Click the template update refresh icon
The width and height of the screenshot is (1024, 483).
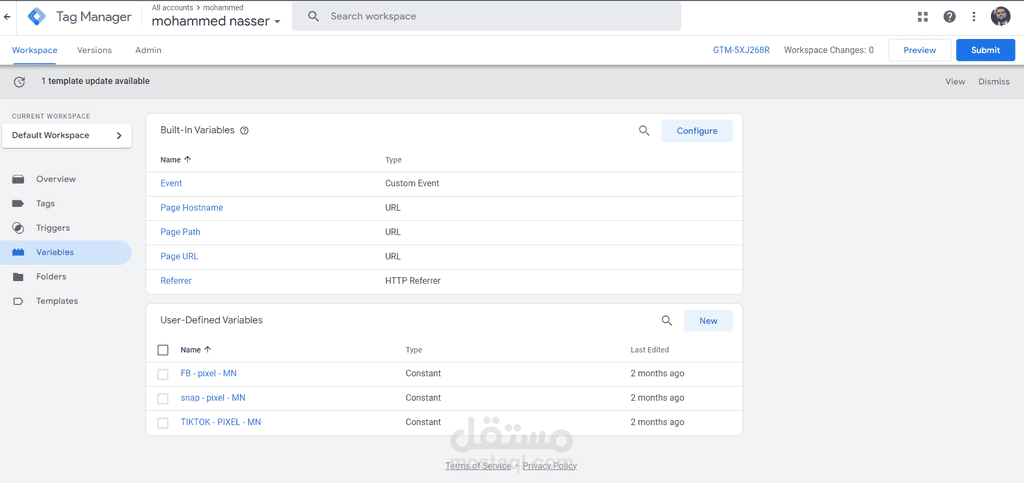point(20,82)
